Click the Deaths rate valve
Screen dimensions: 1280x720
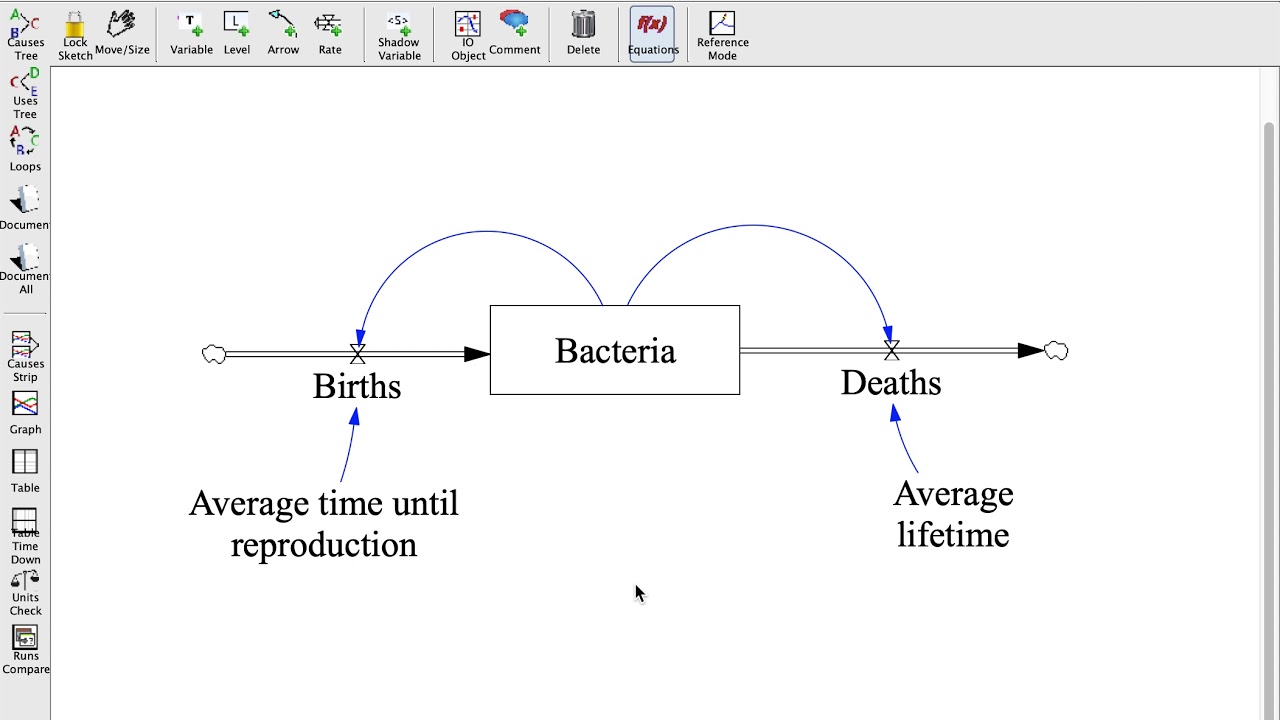point(891,350)
